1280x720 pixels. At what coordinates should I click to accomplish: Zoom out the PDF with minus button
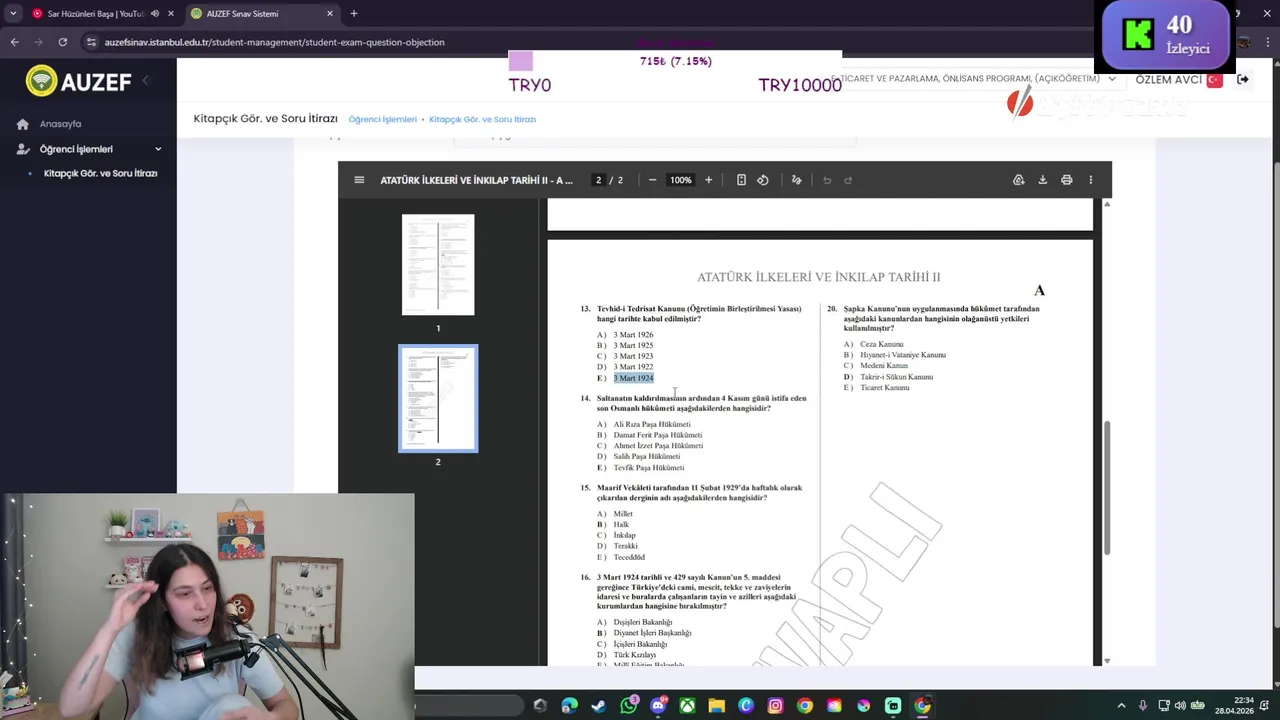[652, 180]
